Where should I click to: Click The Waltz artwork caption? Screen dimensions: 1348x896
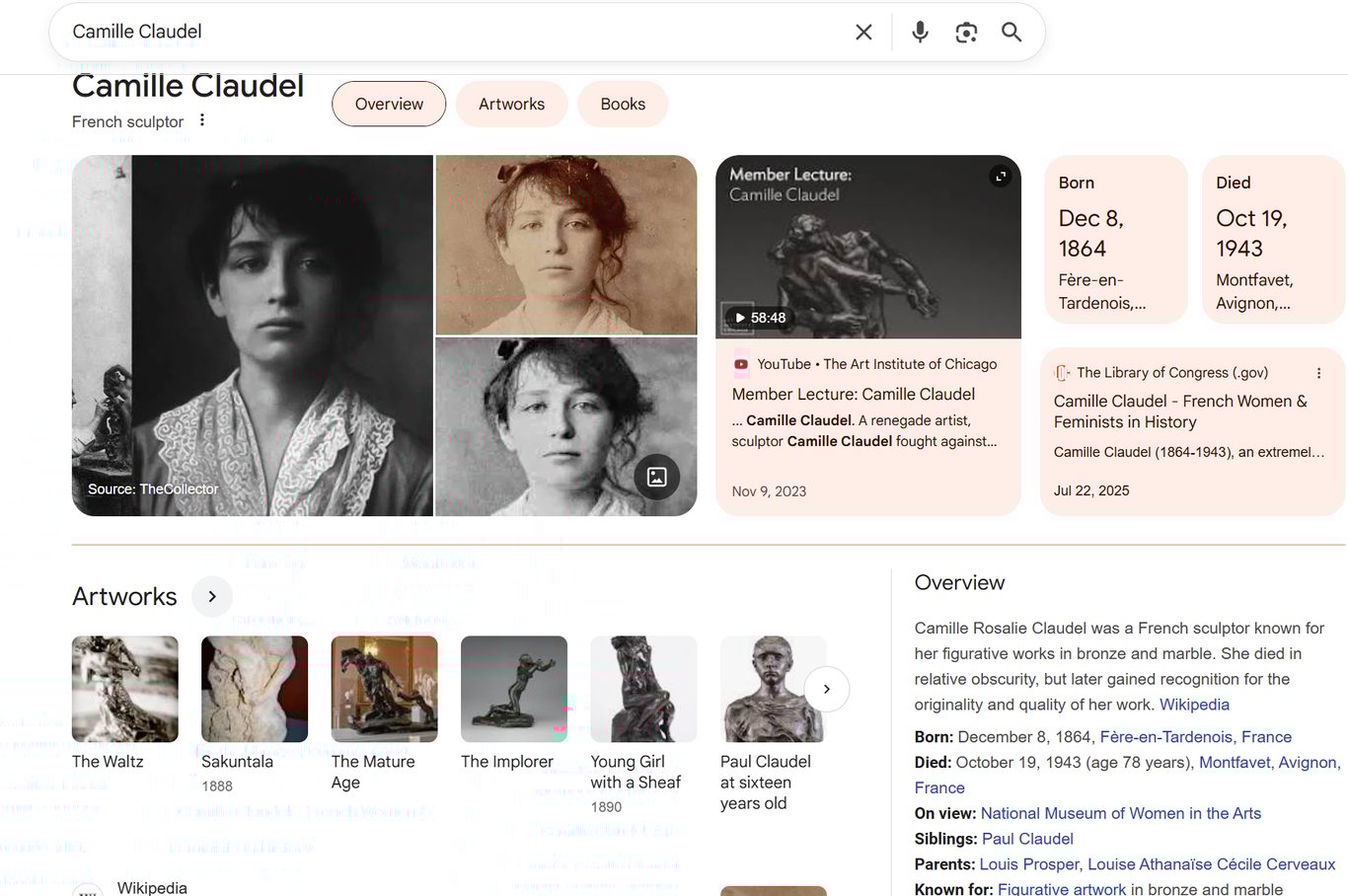coord(108,762)
